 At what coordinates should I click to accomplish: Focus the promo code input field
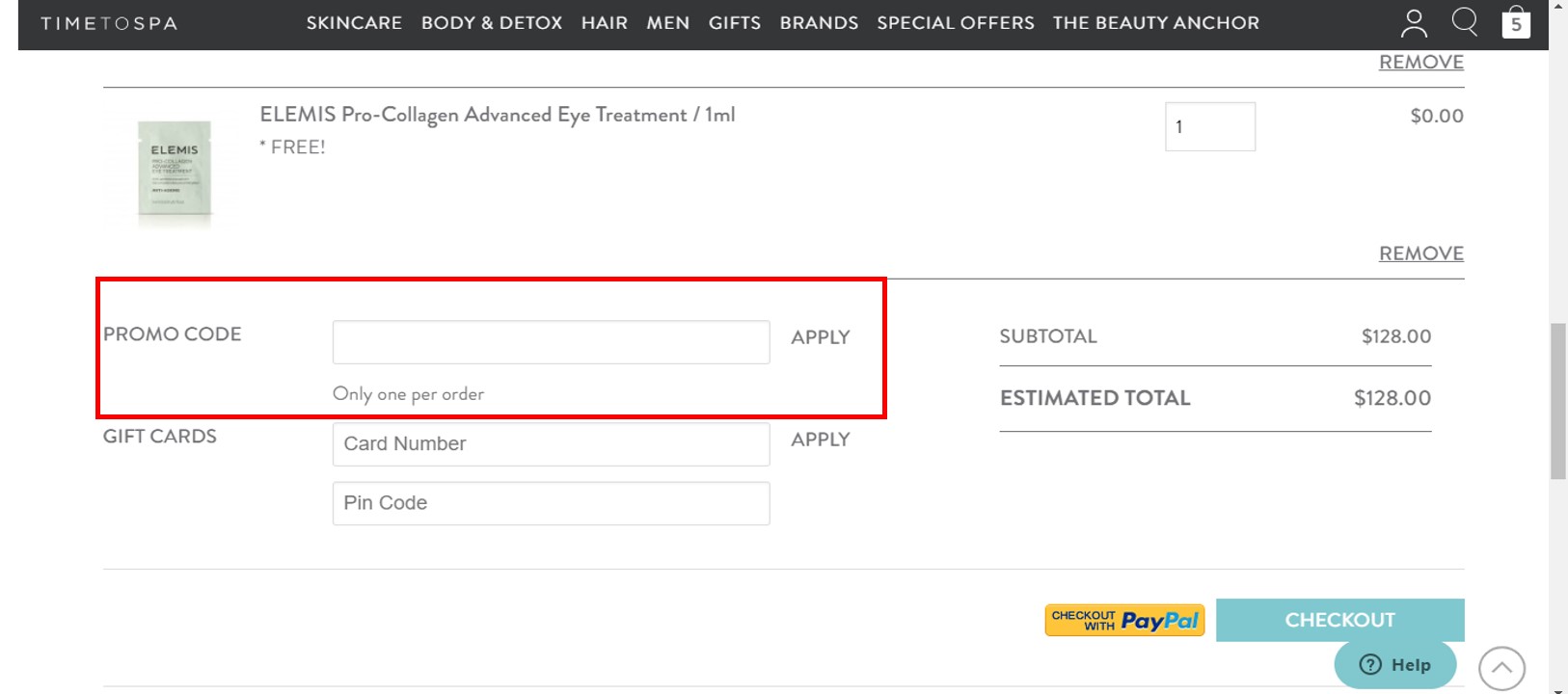[552, 342]
